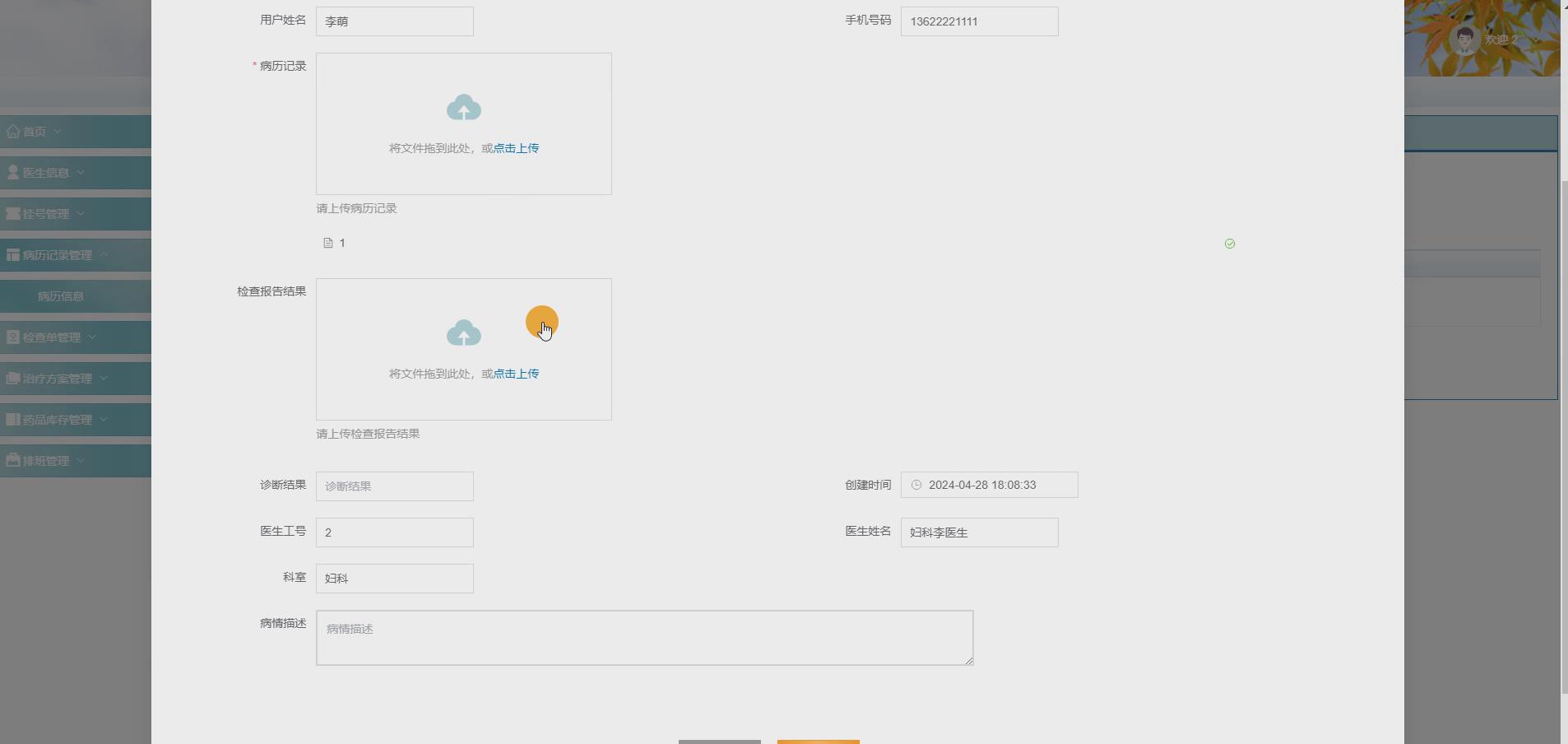1568x744 pixels.
Task: Select the 病历信息 submenu item
Action: pos(76,296)
